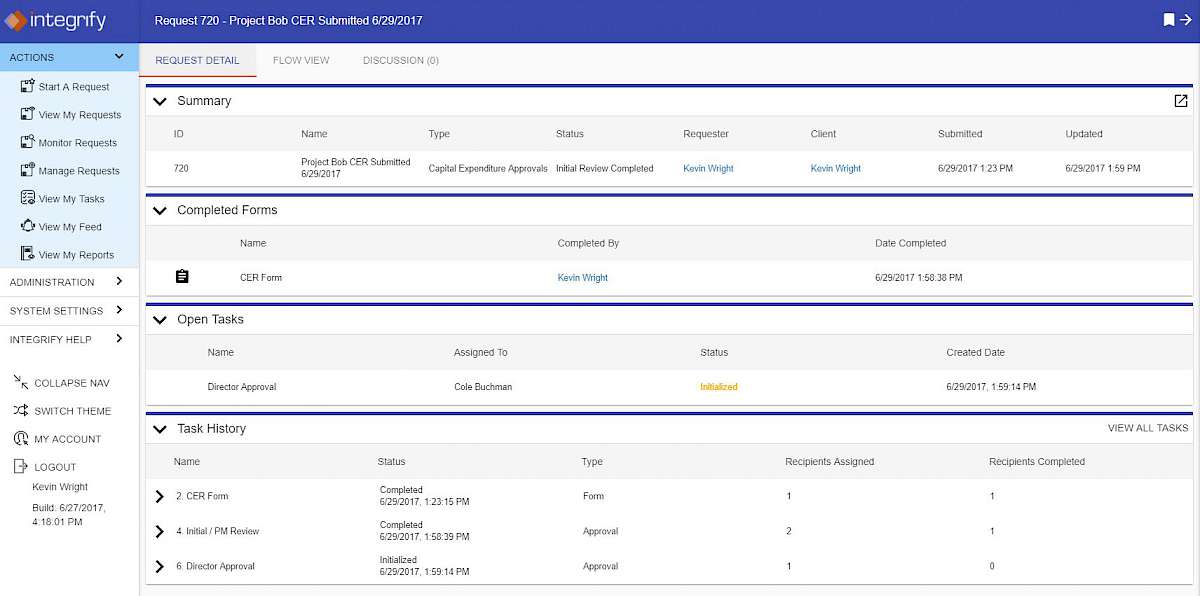This screenshot has height=596, width=1200.
Task: Open Requester Kevin Wright link in Summary
Action: pyautogui.click(x=708, y=168)
